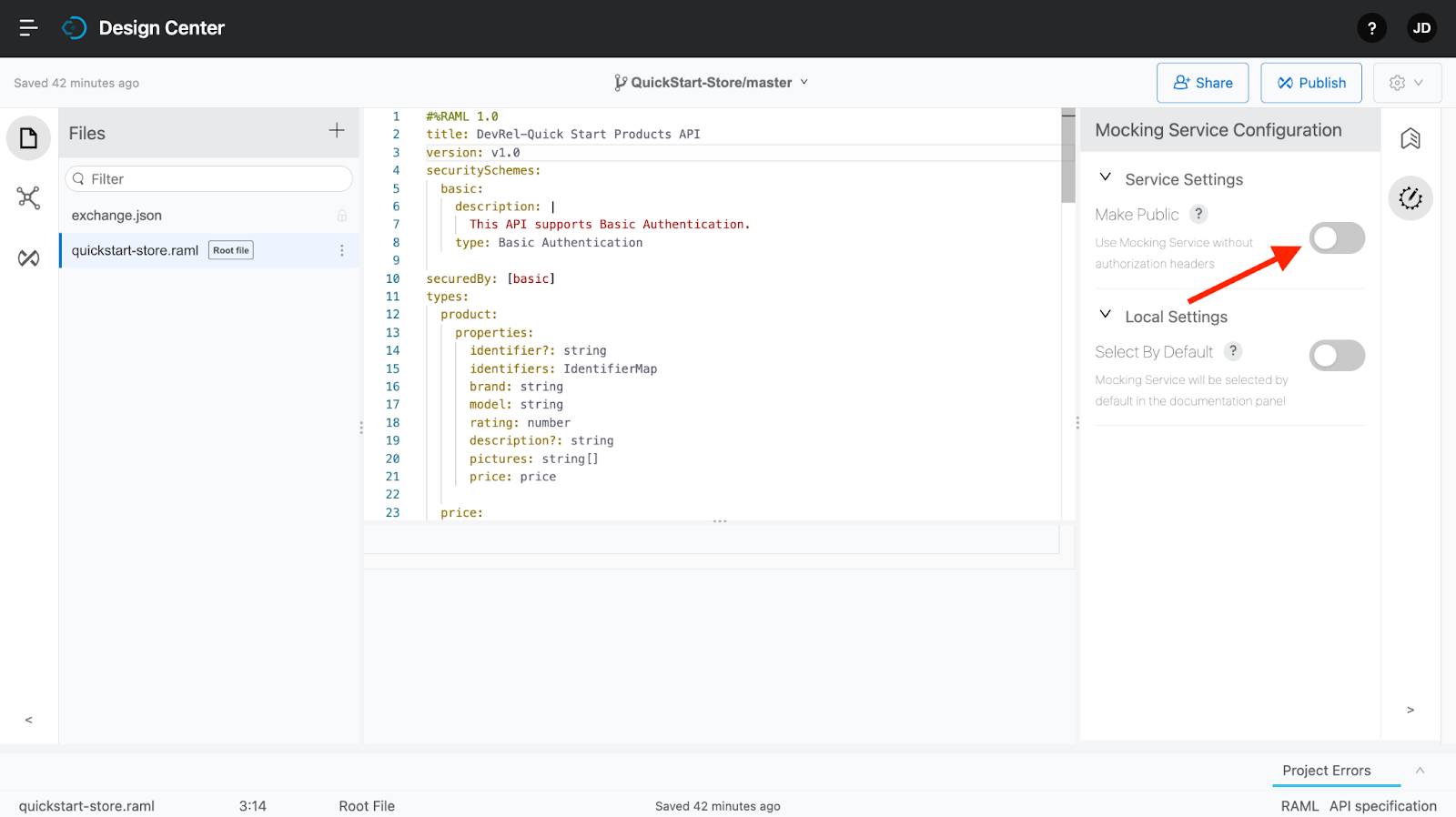Click the Mocking Service Configuration heading
1456x817 pixels.
point(1218,130)
